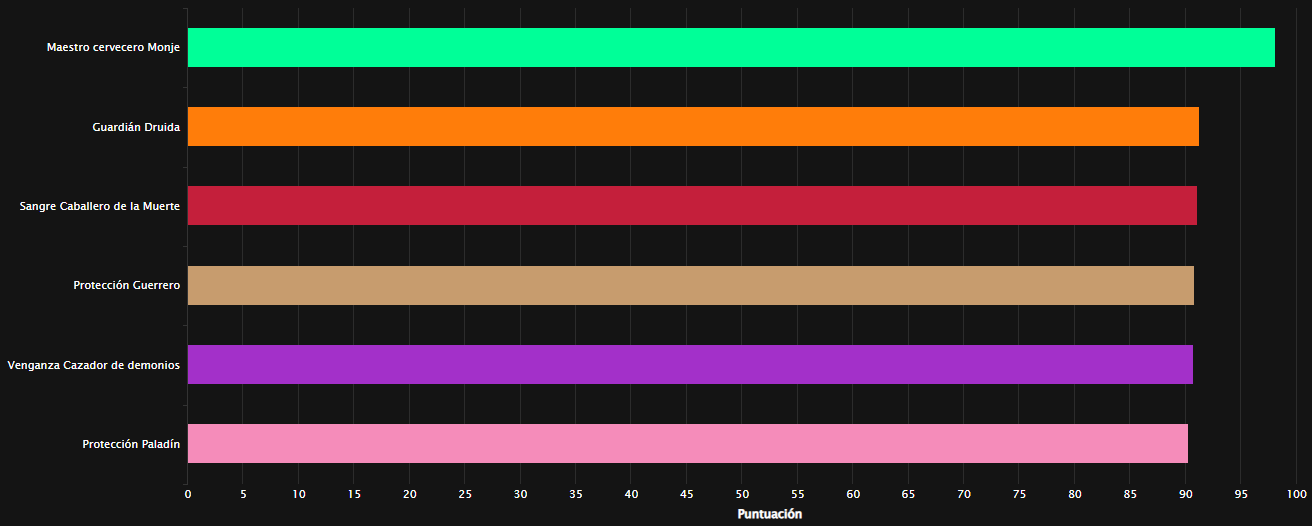Click the green Maestro cervecero Monje bar
This screenshot has height=526, width=1312.
[731, 48]
